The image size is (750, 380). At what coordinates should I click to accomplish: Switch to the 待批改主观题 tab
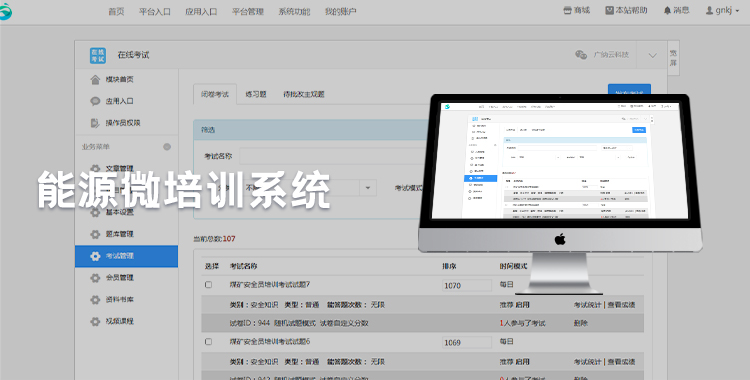click(304, 94)
